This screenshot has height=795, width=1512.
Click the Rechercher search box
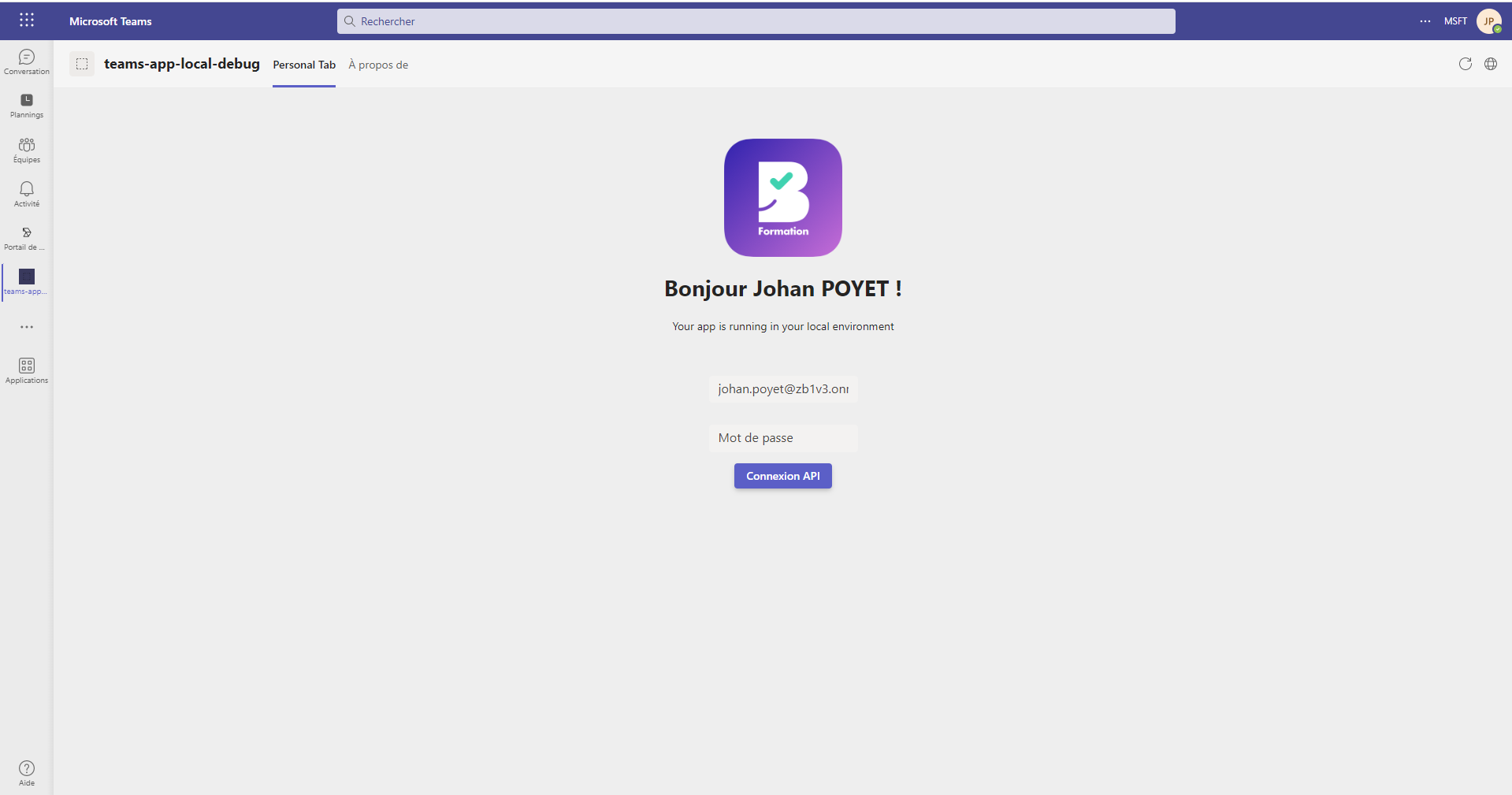coord(756,21)
